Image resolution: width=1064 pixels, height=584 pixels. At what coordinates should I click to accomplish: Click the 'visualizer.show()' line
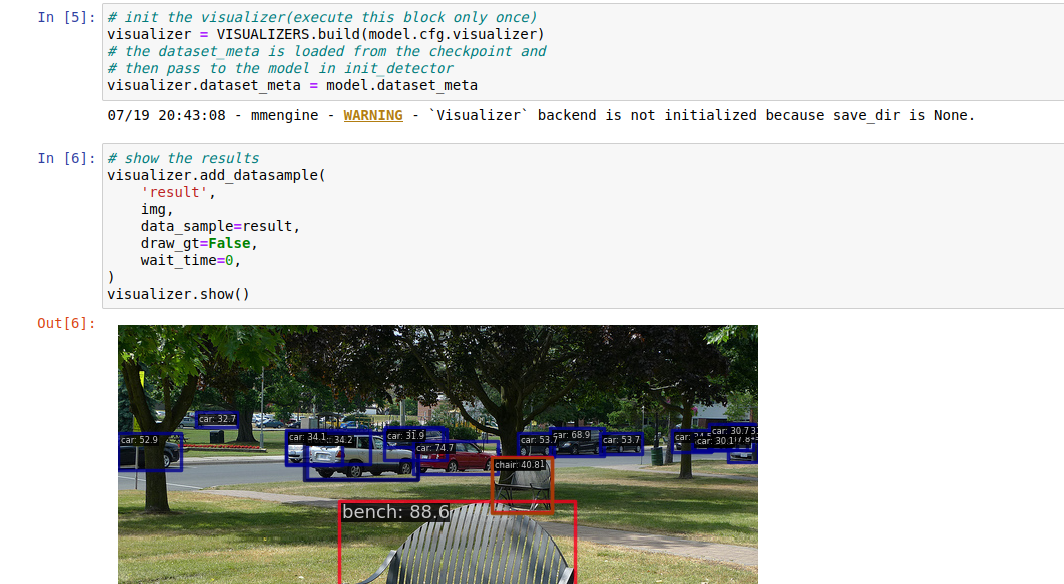[178, 294]
